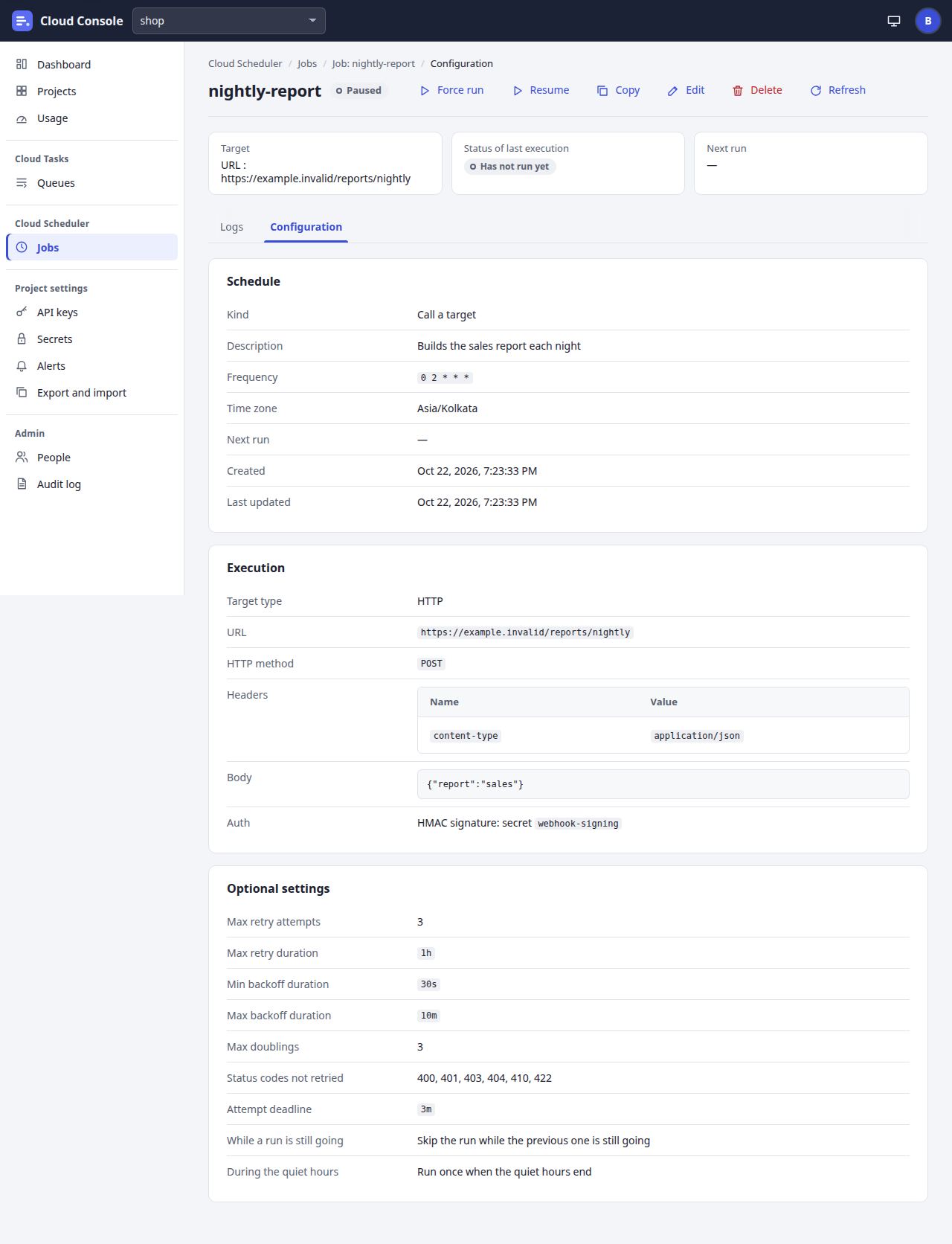Image resolution: width=952 pixels, height=1244 pixels.
Task: Click the Job: nightly-report breadcrumb
Action: (x=373, y=64)
